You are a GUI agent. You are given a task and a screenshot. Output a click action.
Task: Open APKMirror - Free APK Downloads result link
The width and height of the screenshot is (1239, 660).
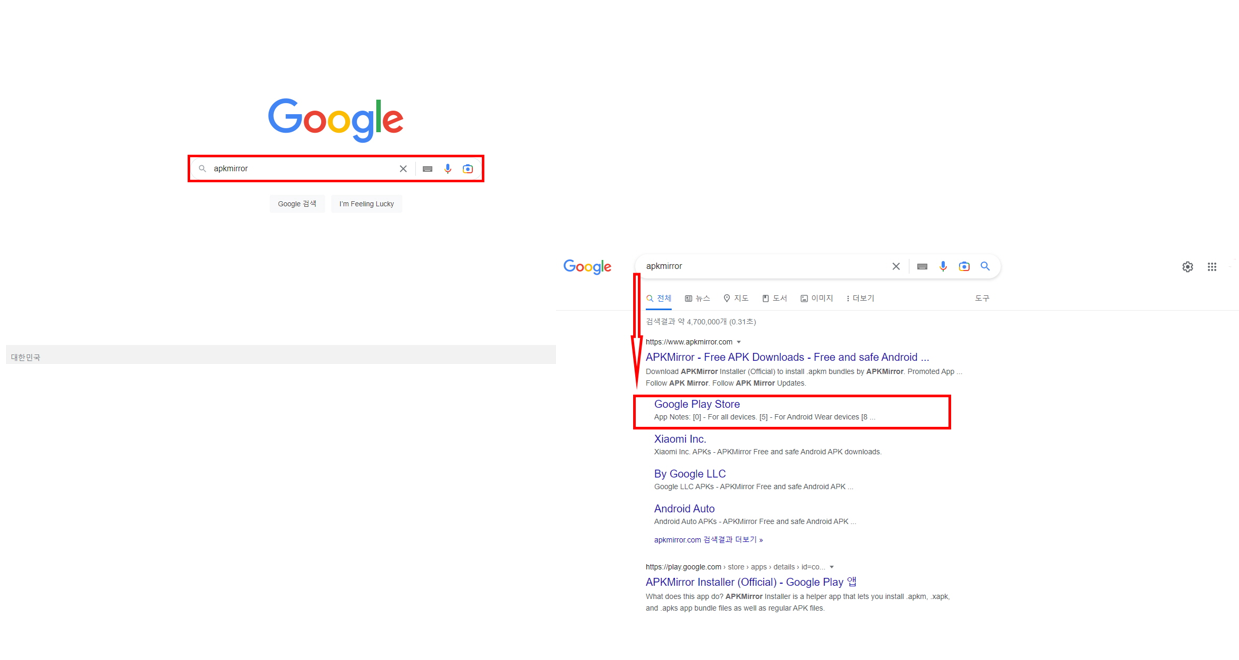[x=787, y=357]
